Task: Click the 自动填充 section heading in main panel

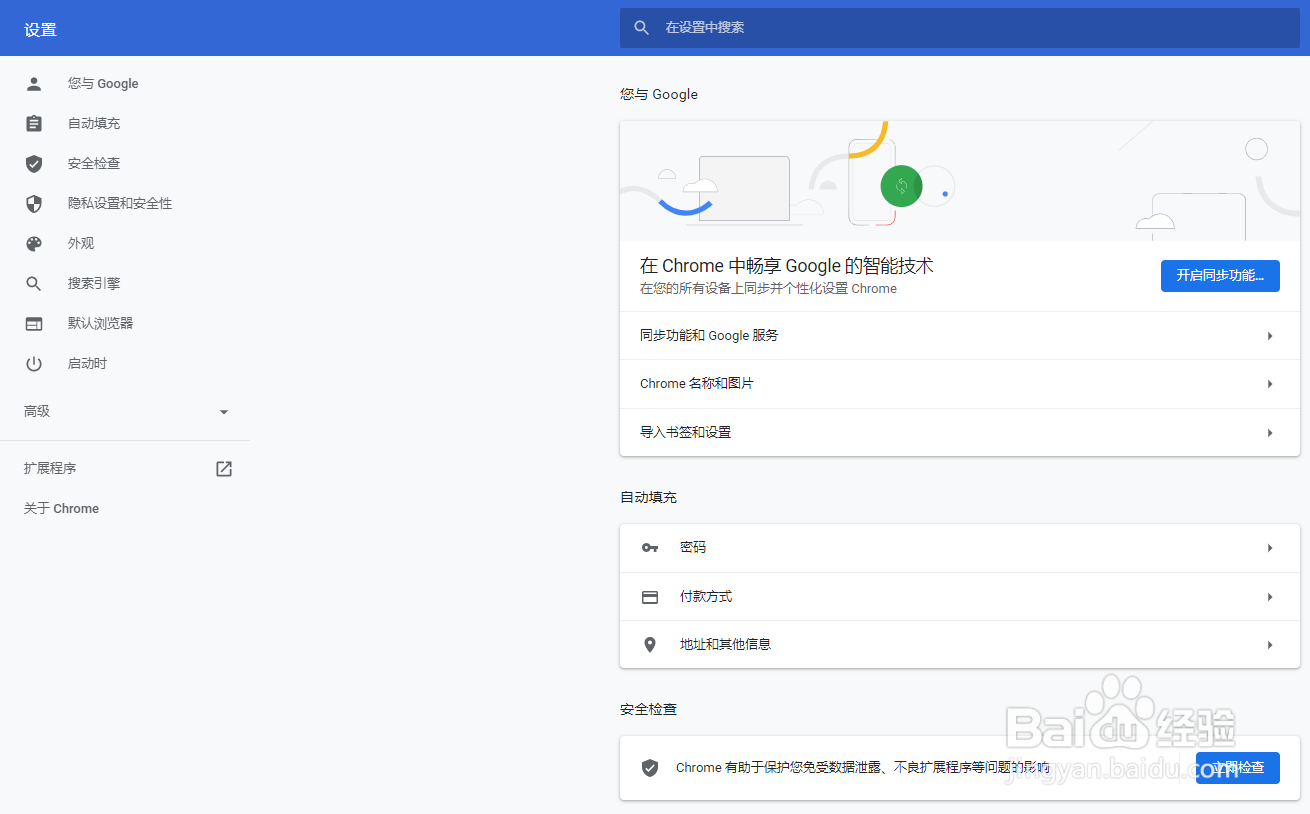Action: click(x=648, y=498)
